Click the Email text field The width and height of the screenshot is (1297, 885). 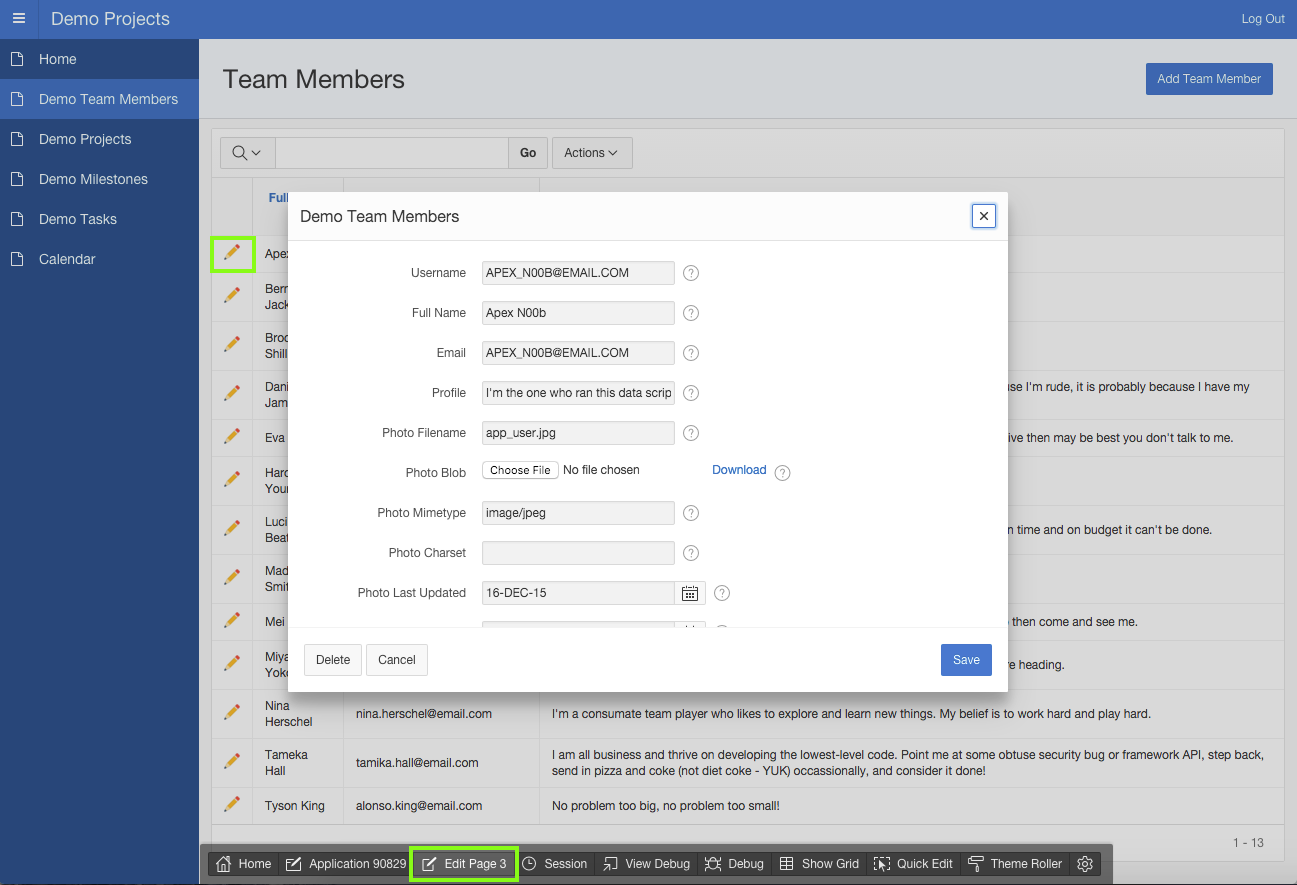point(578,353)
